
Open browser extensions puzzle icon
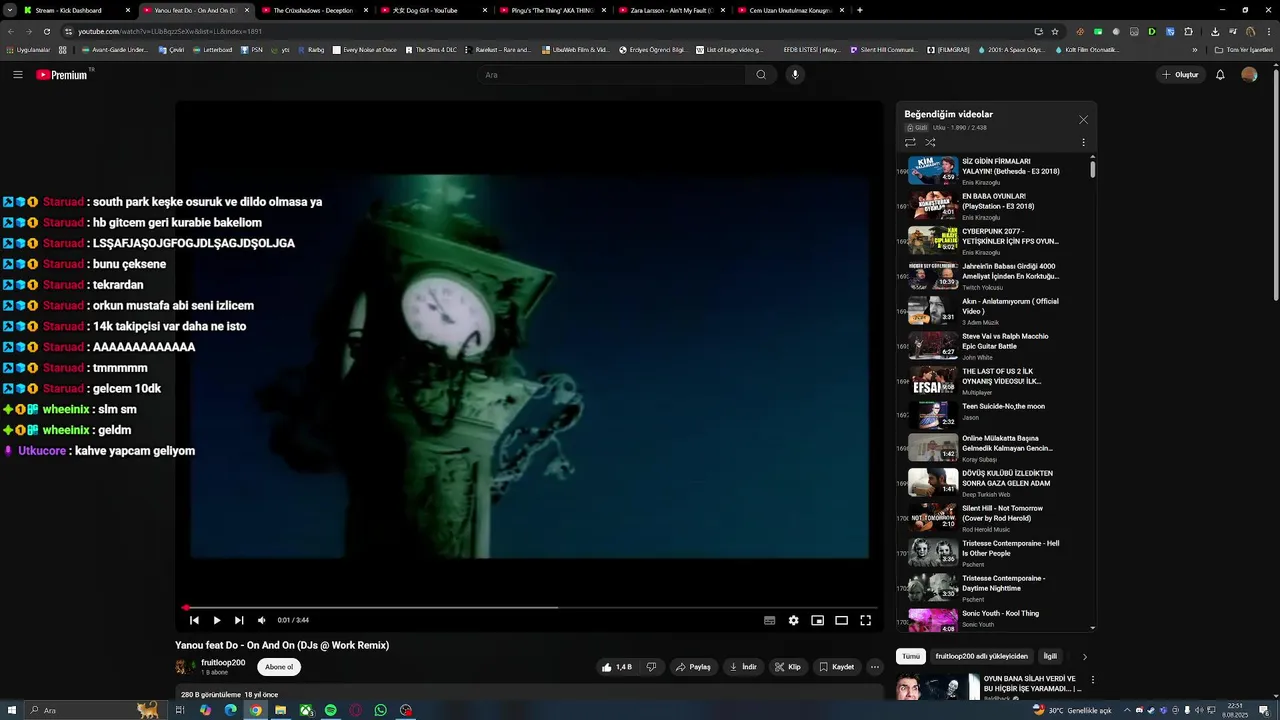click(1188, 31)
